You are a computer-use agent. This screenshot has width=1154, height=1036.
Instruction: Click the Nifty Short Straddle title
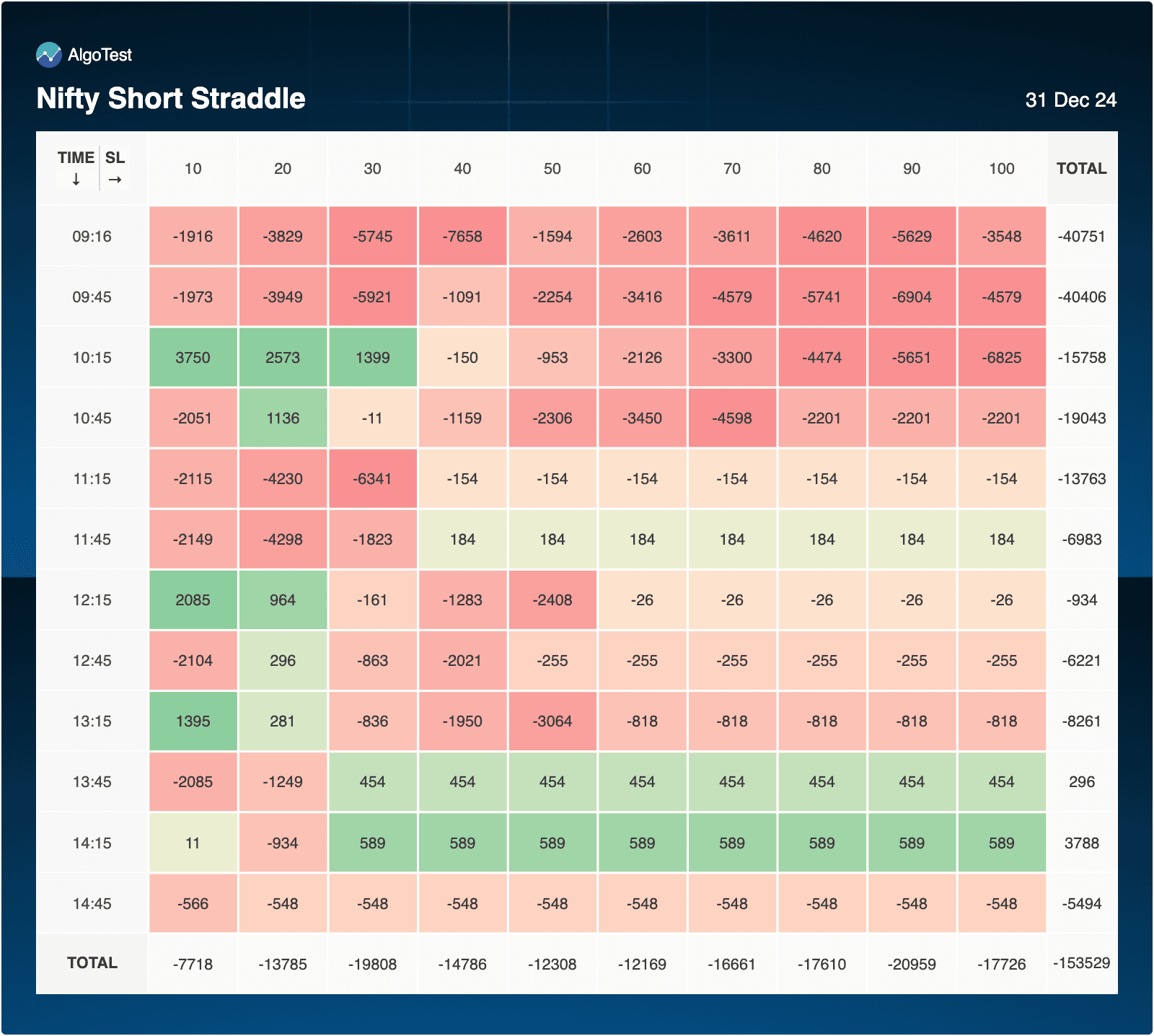[171, 99]
